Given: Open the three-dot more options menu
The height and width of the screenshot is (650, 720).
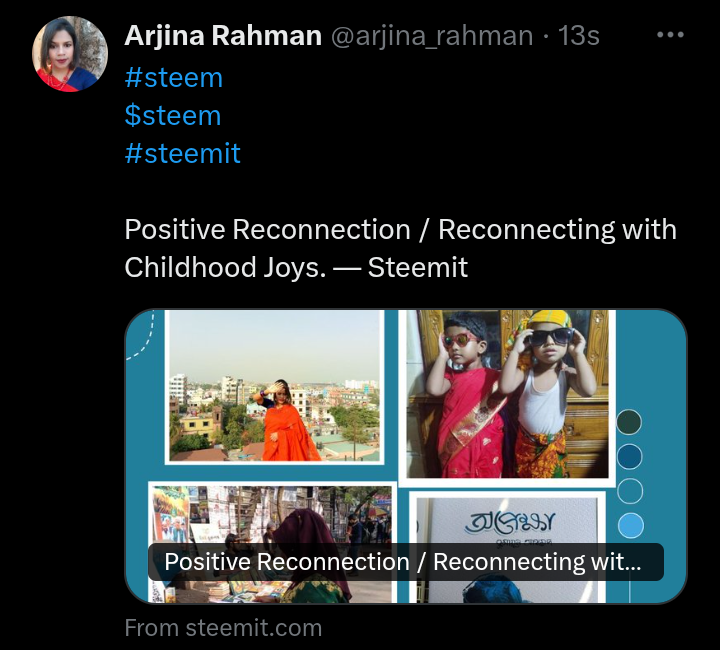Looking at the screenshot, I should click(x=670, y=35).
